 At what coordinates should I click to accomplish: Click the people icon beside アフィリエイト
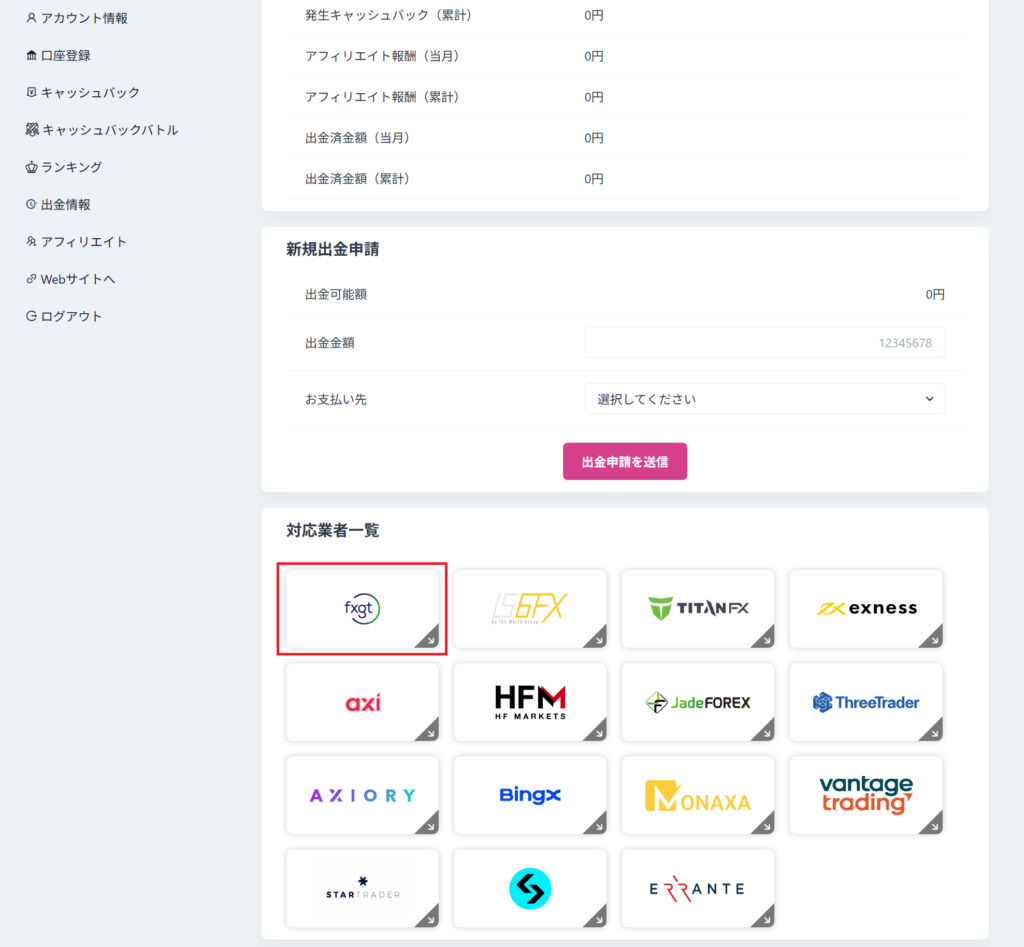(x=31, y=242)
